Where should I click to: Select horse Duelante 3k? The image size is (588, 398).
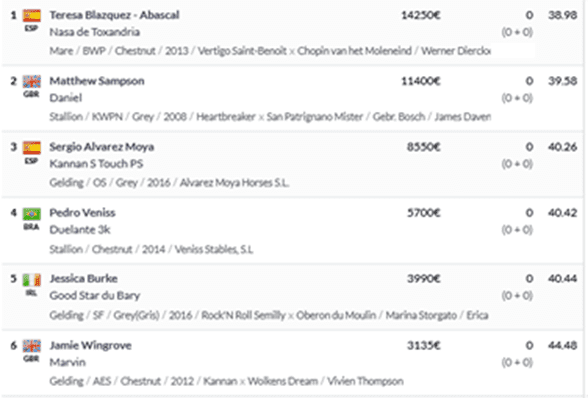pos(80,230)
